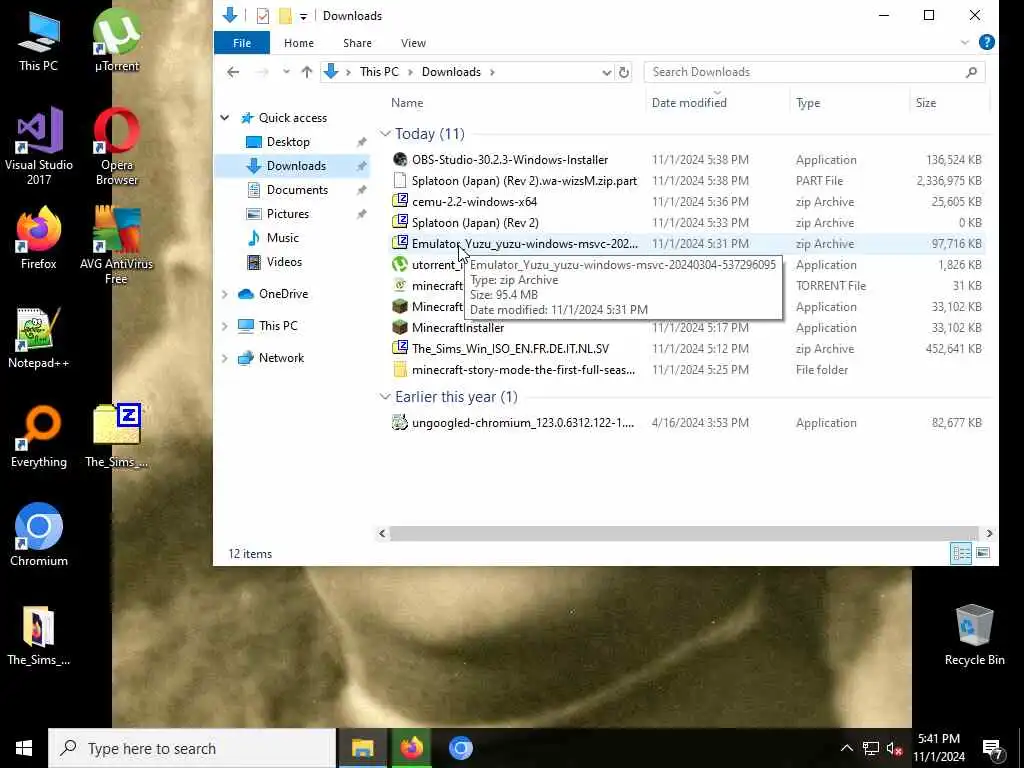Click Firefox icon in the taskbar
Screen dimensions: 1024x768
coord(411,748)
